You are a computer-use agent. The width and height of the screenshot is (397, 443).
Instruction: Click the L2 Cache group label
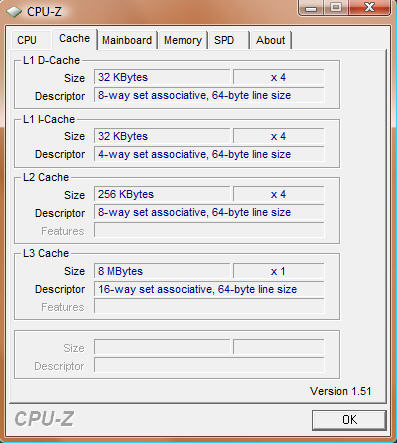46,177
